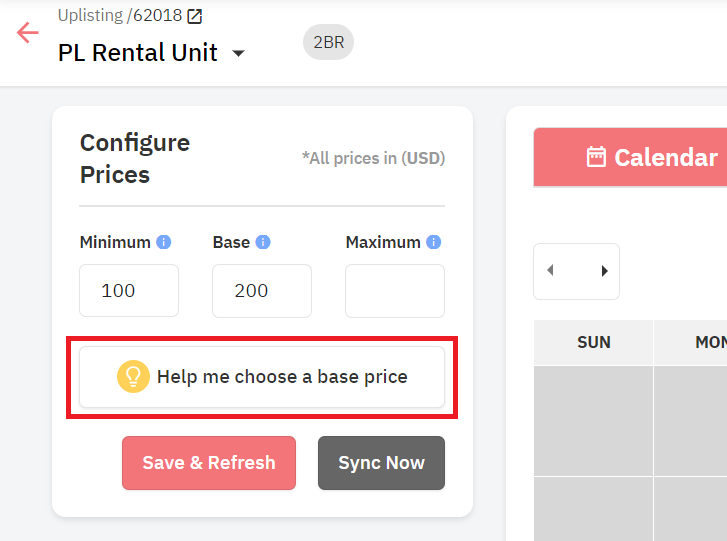
Task: Select the first calendar cell under SUN
Action: tap(593, 421)
